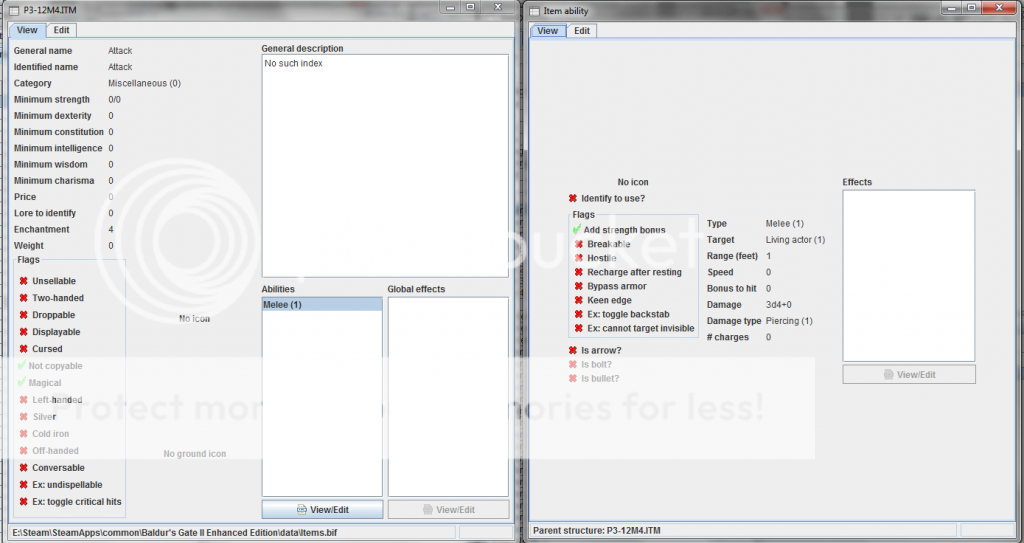
Task: Toggle the Identify to use? flag
Action: 573,198
